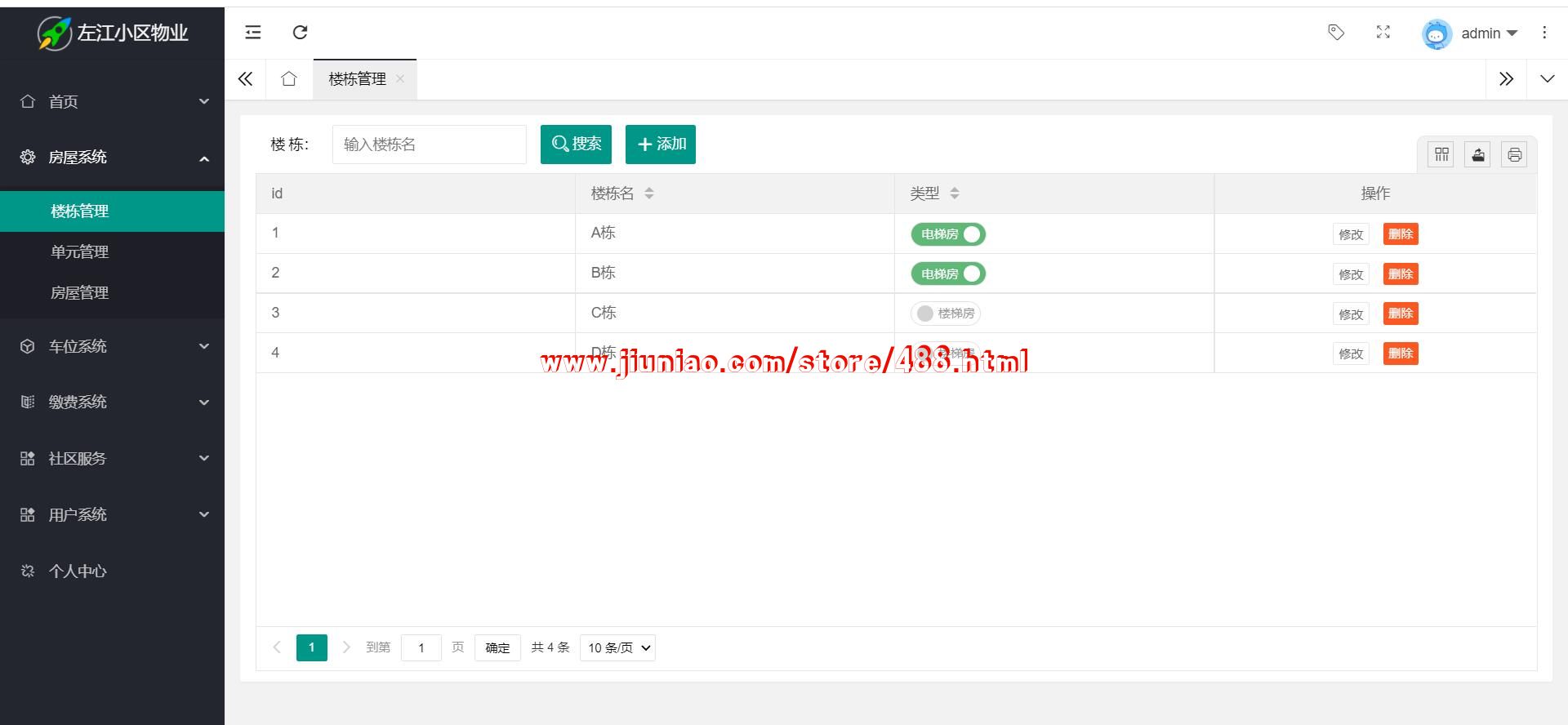
Task: Refresh the page with the reload icon
Action: [300, 33]
